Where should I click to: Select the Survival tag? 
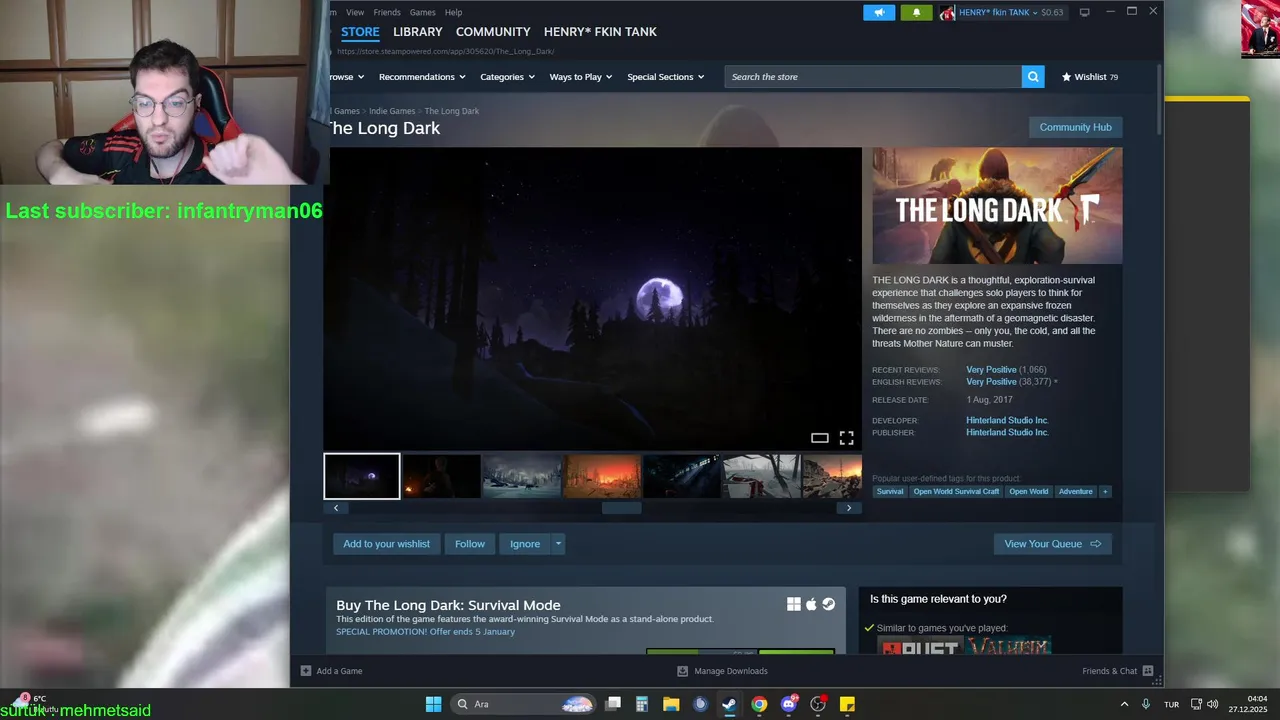(890, 491)
